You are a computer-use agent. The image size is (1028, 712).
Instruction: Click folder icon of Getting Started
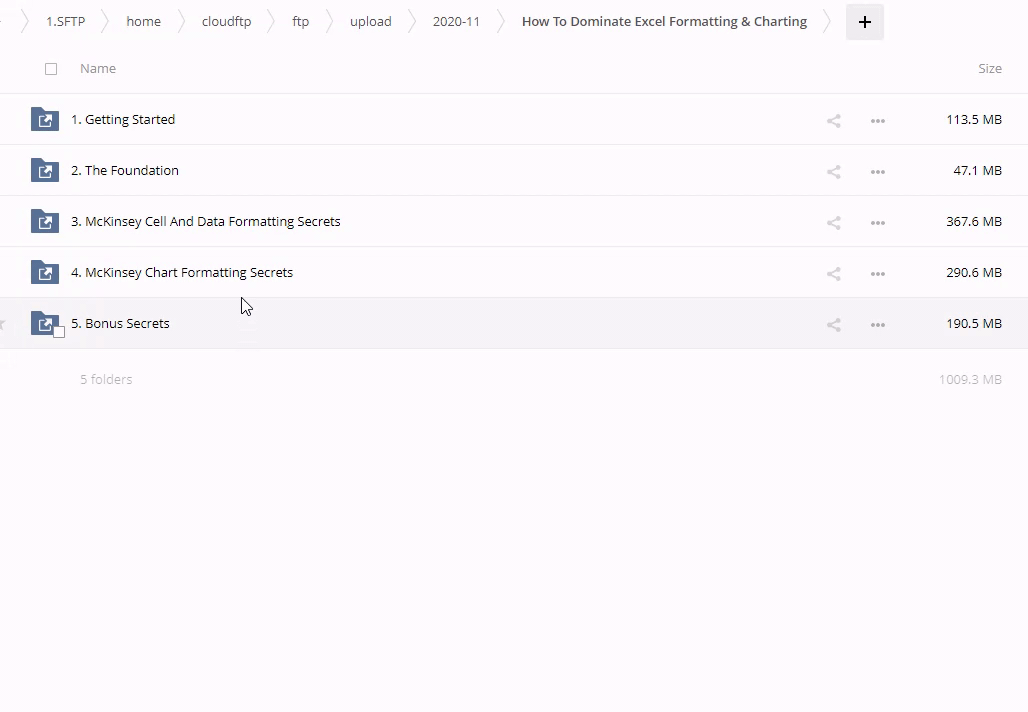(44, 120)
